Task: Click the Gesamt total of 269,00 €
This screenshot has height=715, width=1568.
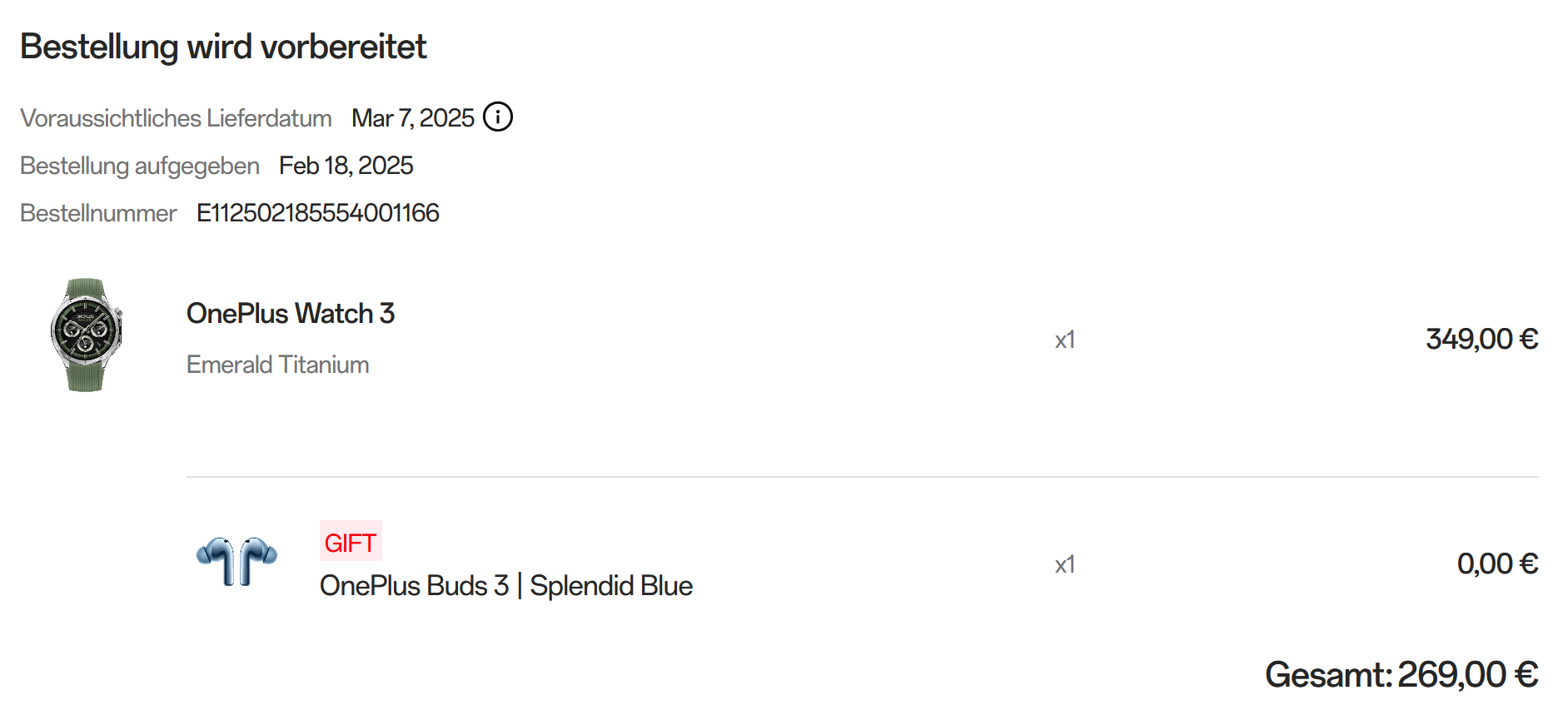Action: 1401,674
